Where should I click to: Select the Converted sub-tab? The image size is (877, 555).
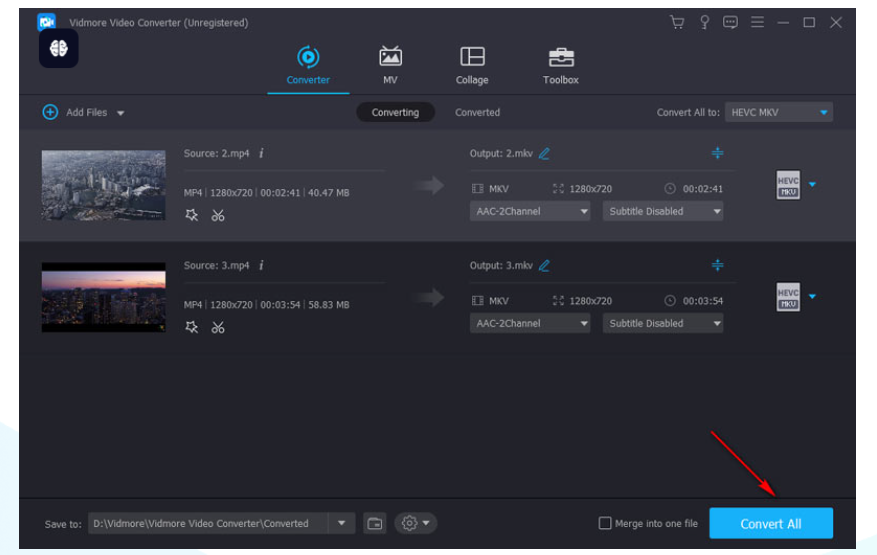(x=477, y=112)
